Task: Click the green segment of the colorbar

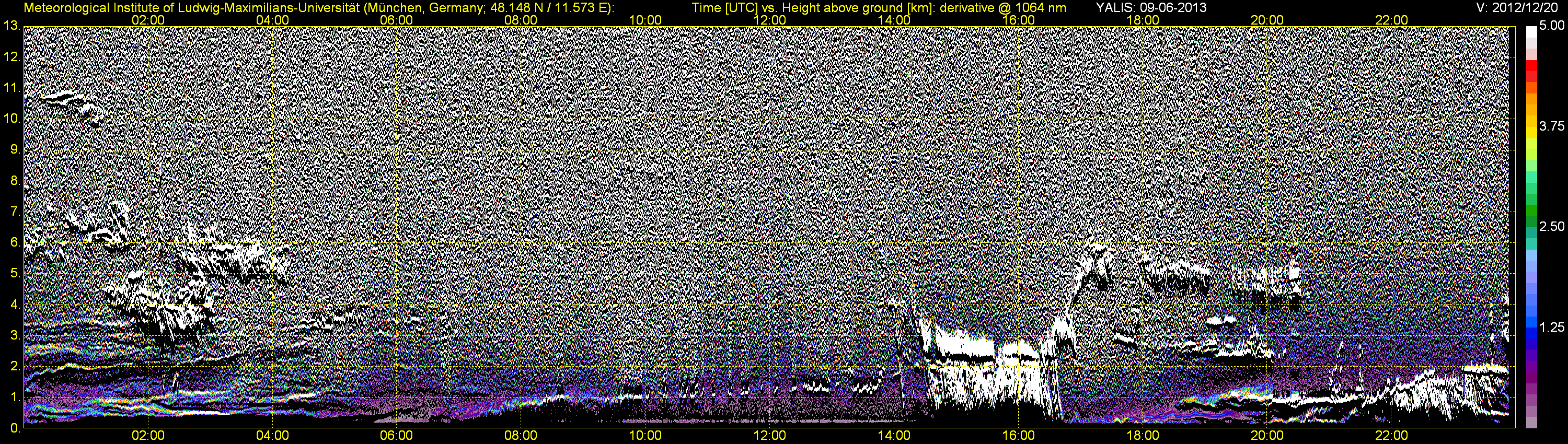Action: tap(1531, 210)
